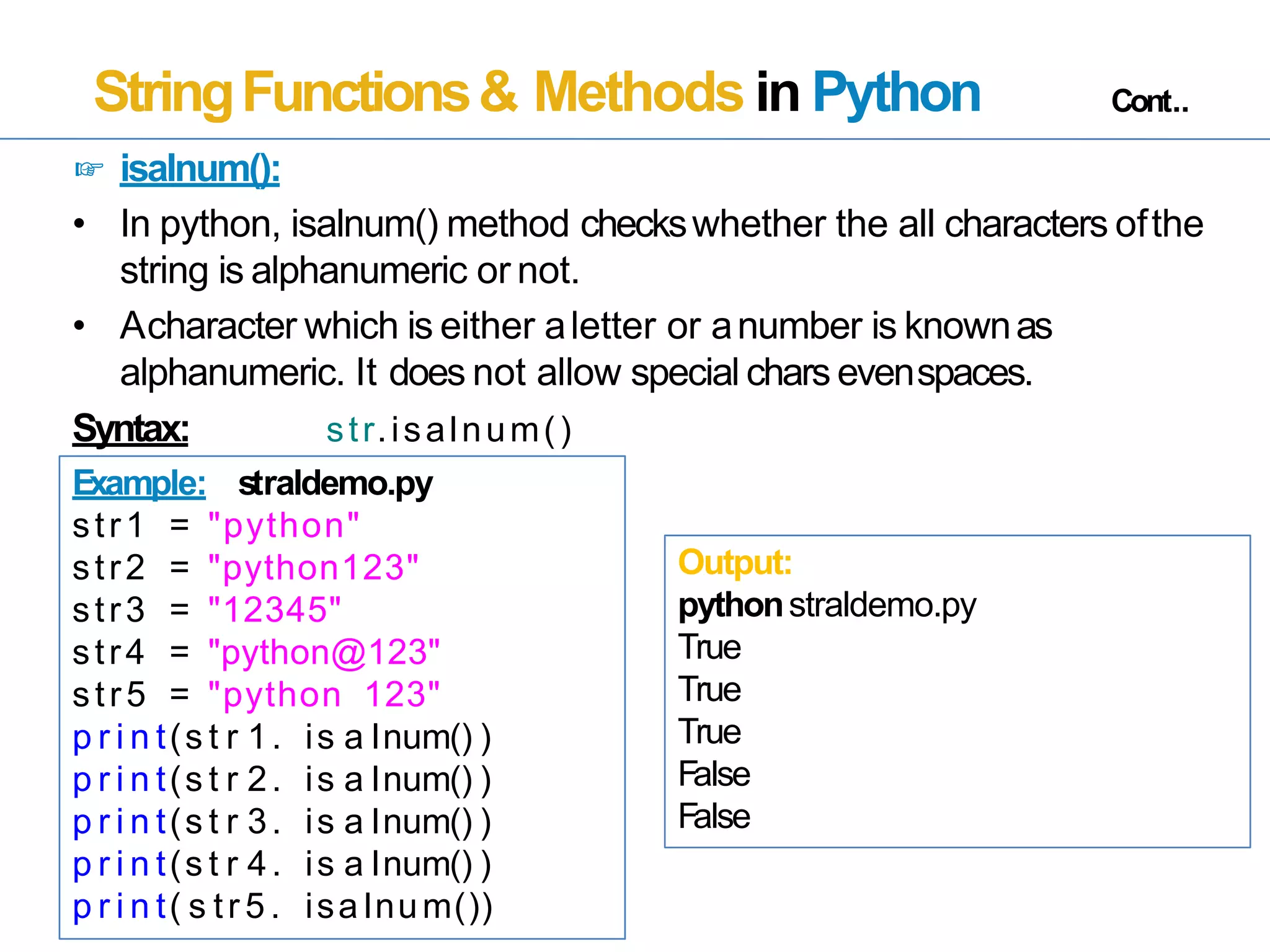Select the code line str2 = "python123"
1270x952 pixels.
(246, 568)
